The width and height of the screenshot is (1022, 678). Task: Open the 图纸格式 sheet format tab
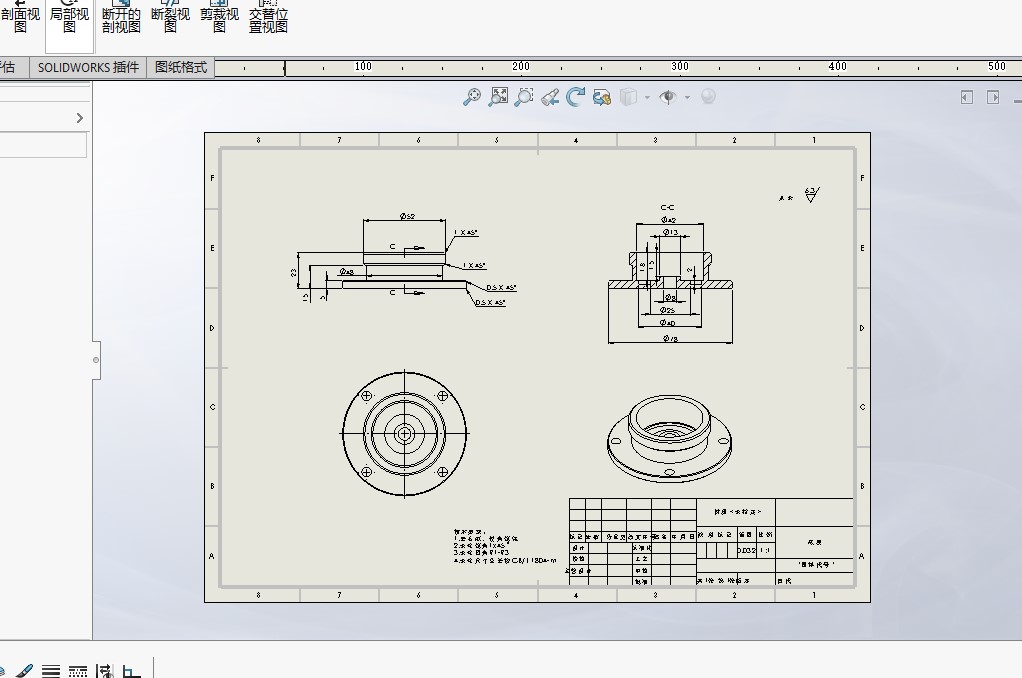181,67
